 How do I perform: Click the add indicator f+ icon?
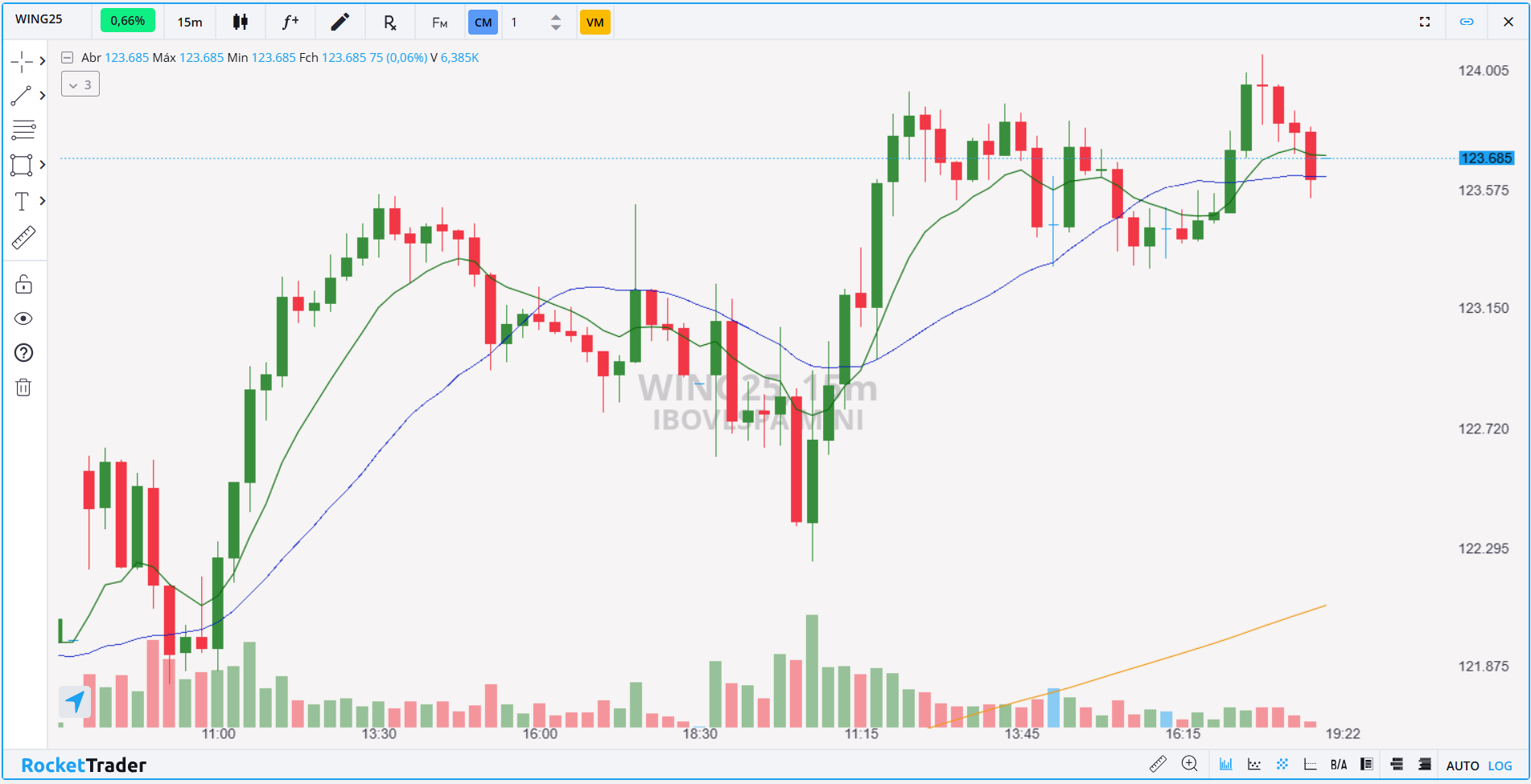point(290,22)
